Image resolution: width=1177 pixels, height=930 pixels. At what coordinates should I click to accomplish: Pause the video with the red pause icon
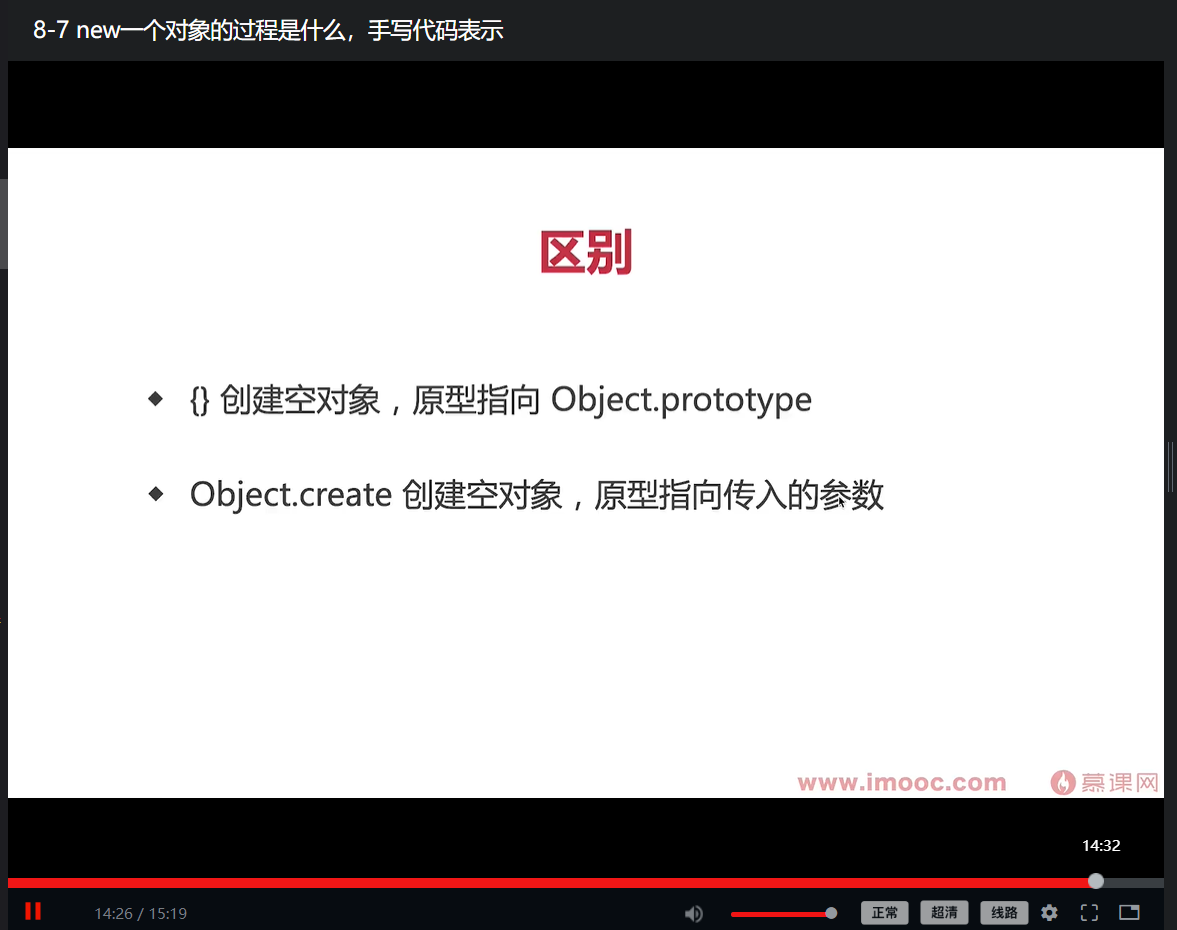point(33,911)
